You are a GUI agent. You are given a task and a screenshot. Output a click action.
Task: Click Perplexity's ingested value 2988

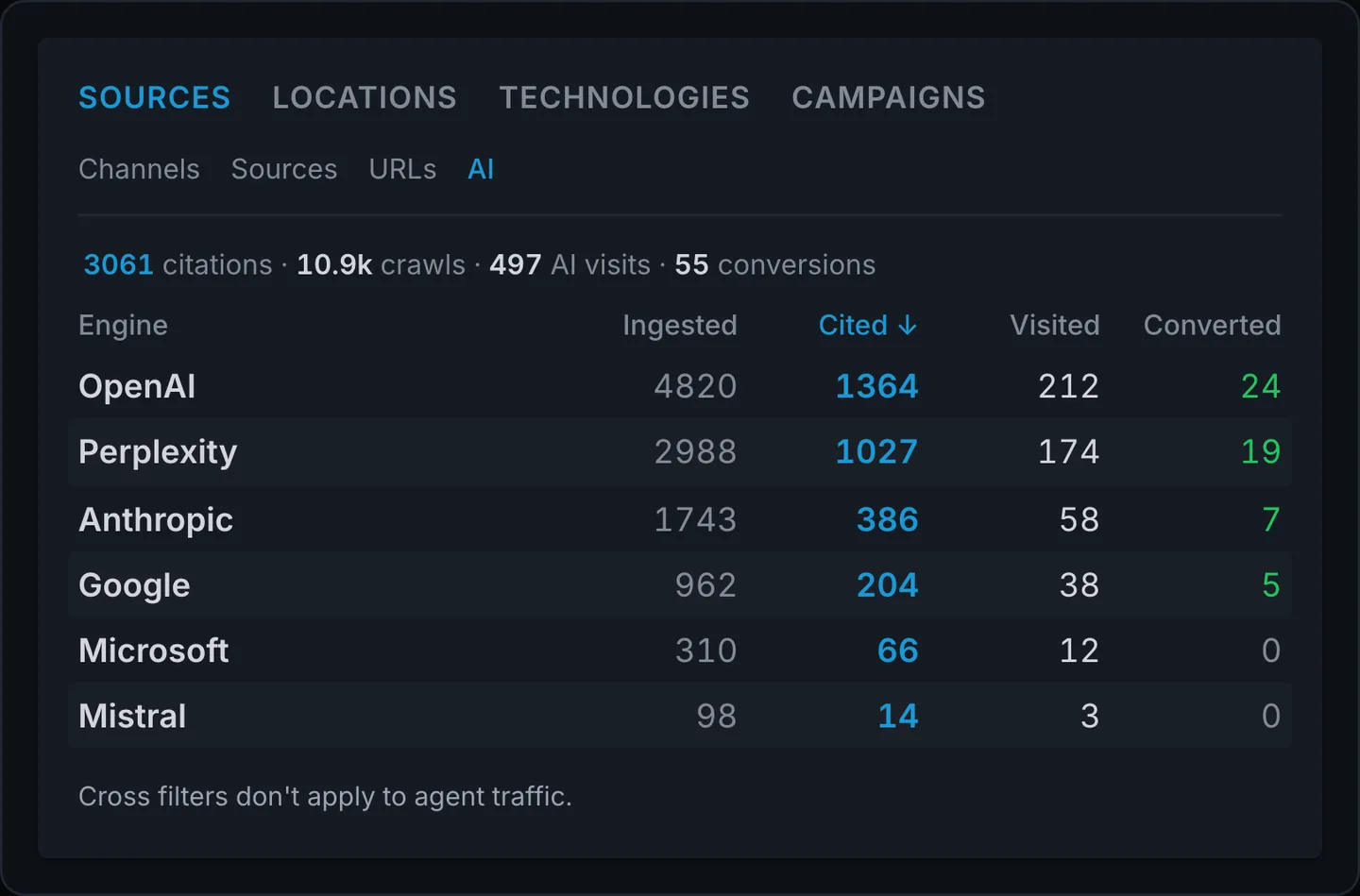pos(695,452)
